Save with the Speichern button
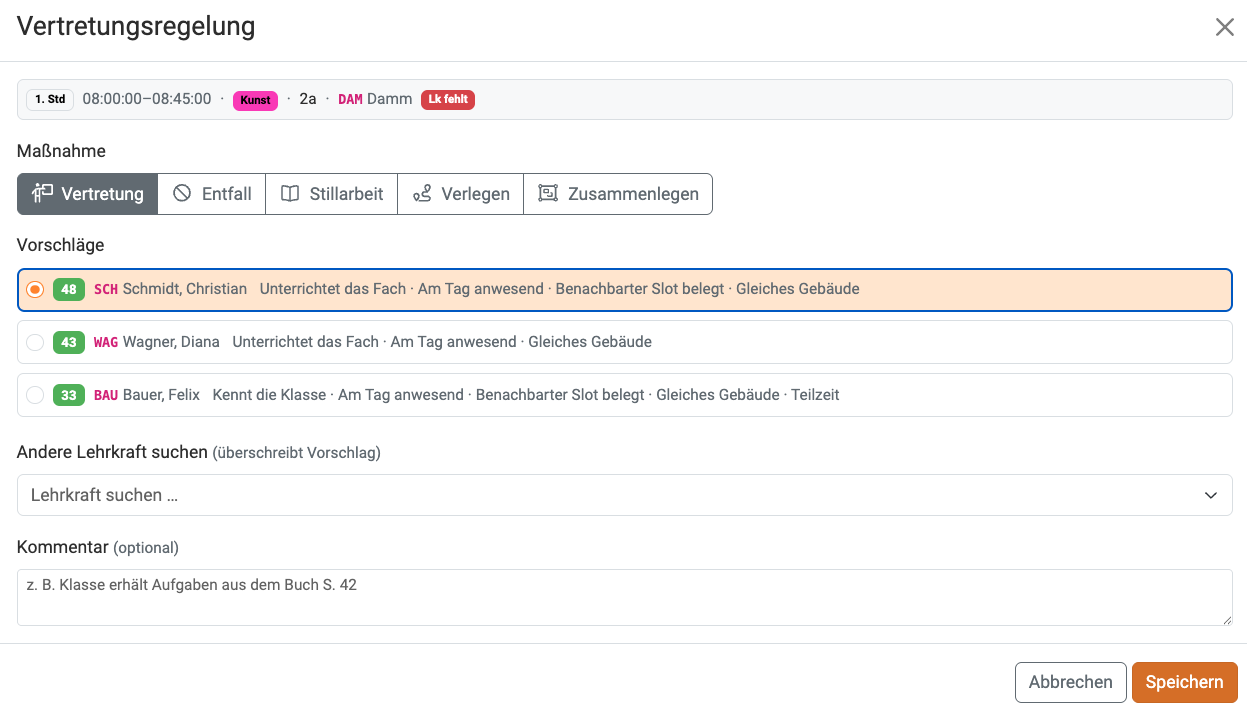 pyautogui.click(x=1185, y=682)
